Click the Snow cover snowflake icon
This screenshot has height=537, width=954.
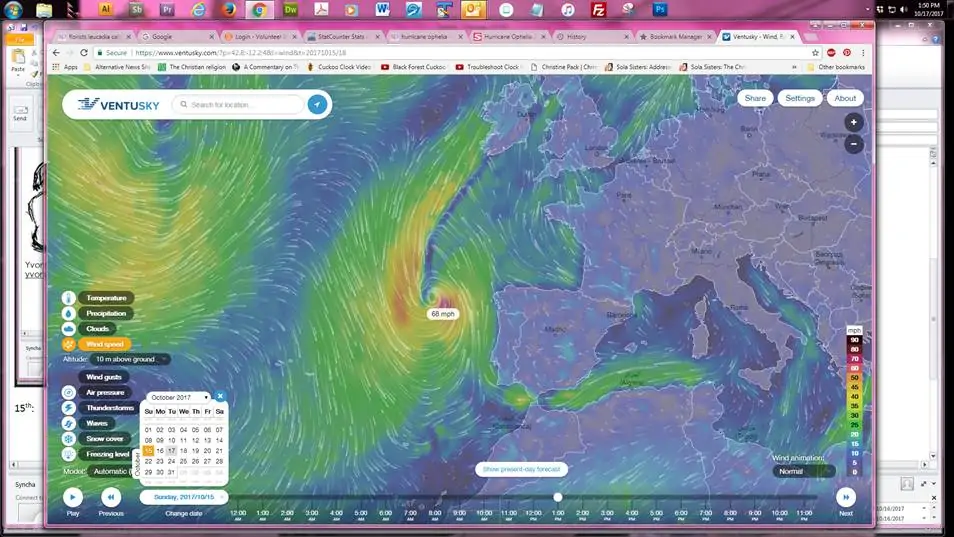click(69, 438)
